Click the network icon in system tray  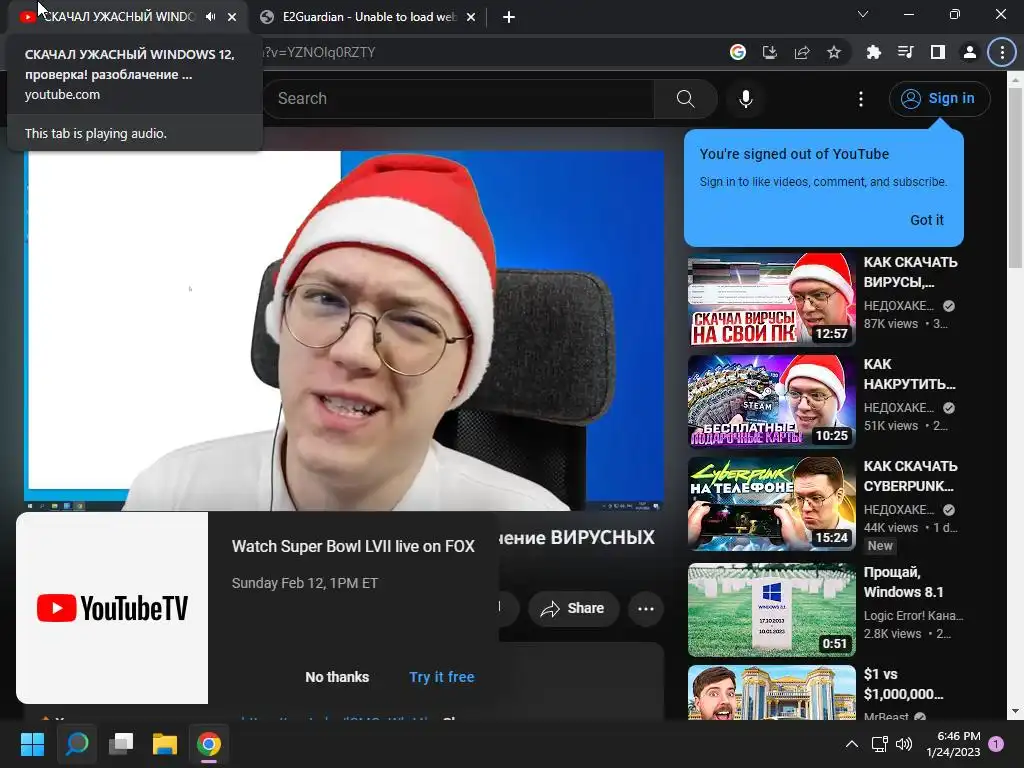pos(880,744)
